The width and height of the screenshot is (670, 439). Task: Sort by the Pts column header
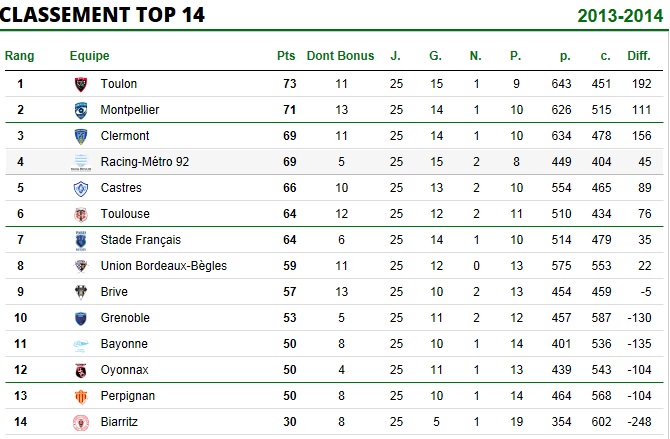tap(286, 56)
